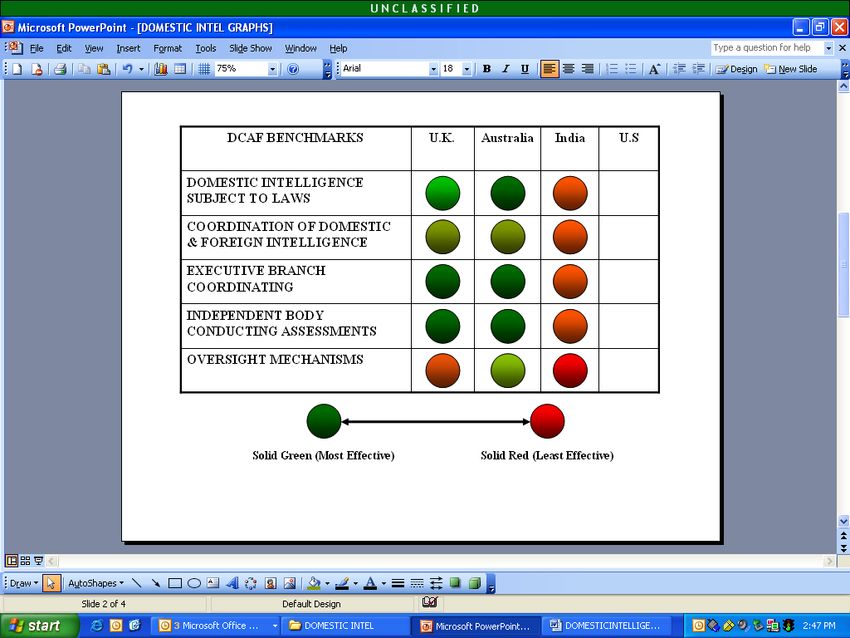Open Microsoft PowerPoint Help icon
The image size is (850, 638).
293,69
